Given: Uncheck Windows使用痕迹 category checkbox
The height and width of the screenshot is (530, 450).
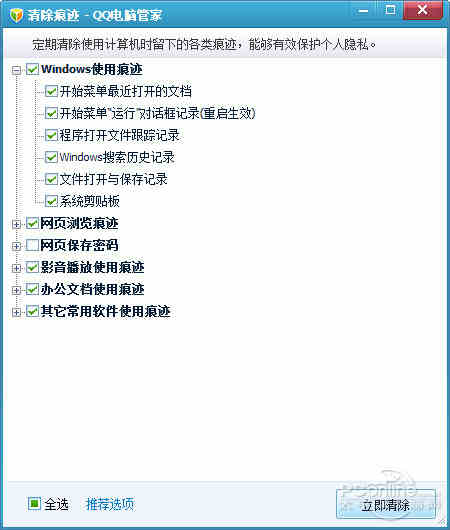Looking at the screenshot, I should click(x=33, y=69).
